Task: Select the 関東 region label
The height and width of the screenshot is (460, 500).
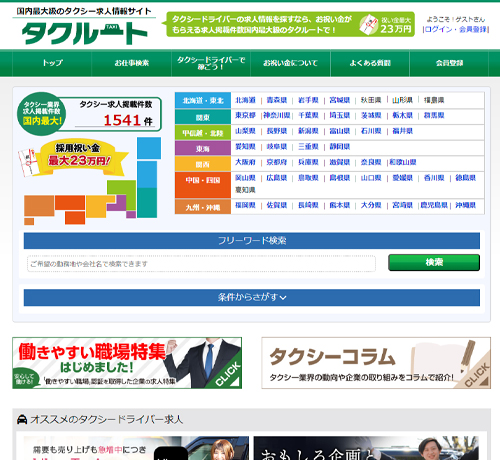Action: (203, 117)
